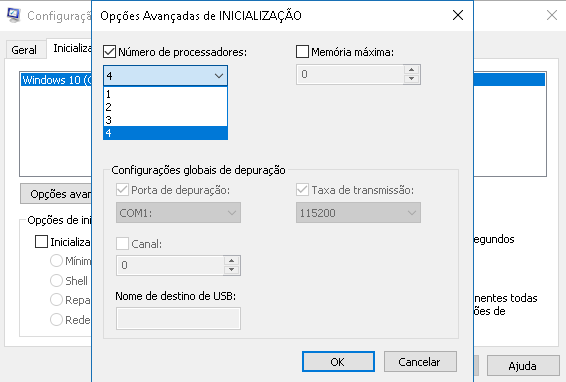Screen dimensions: 566x382
Task: Select 1 processor from the list
Action: point(165,94)
